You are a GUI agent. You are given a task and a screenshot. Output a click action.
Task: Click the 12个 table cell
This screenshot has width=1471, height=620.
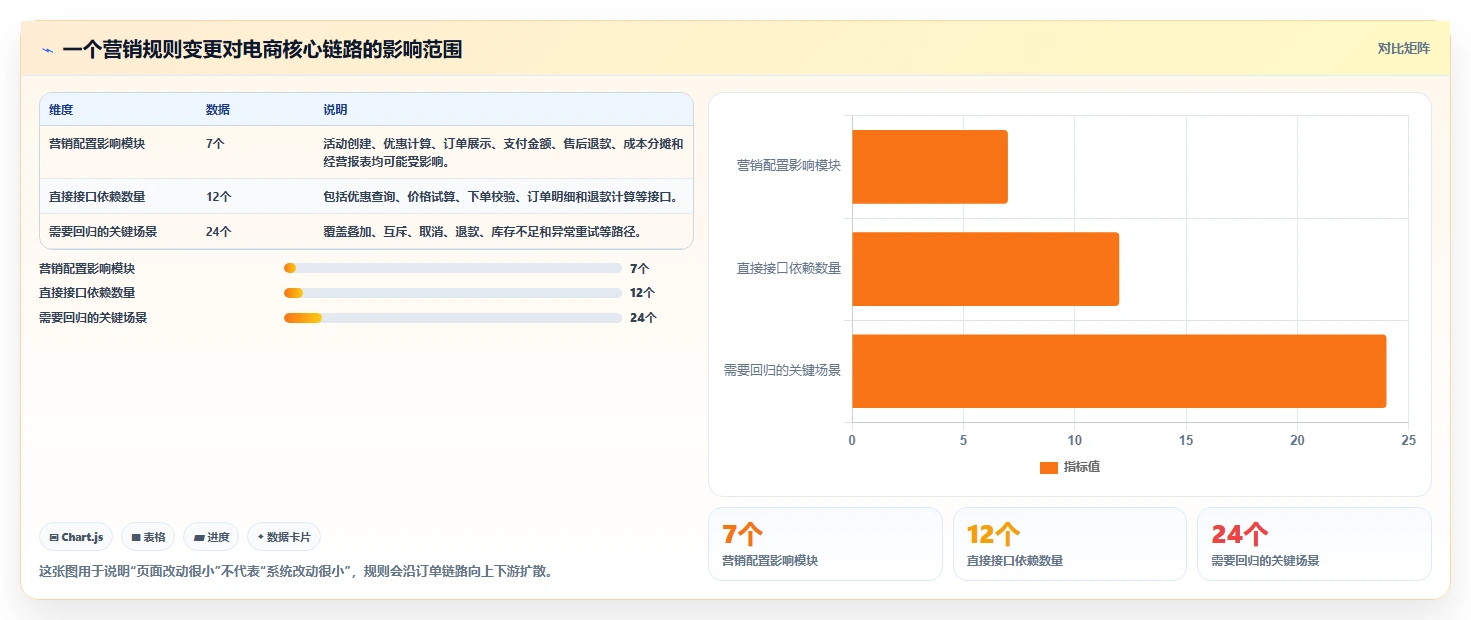(x=219, y=197)
